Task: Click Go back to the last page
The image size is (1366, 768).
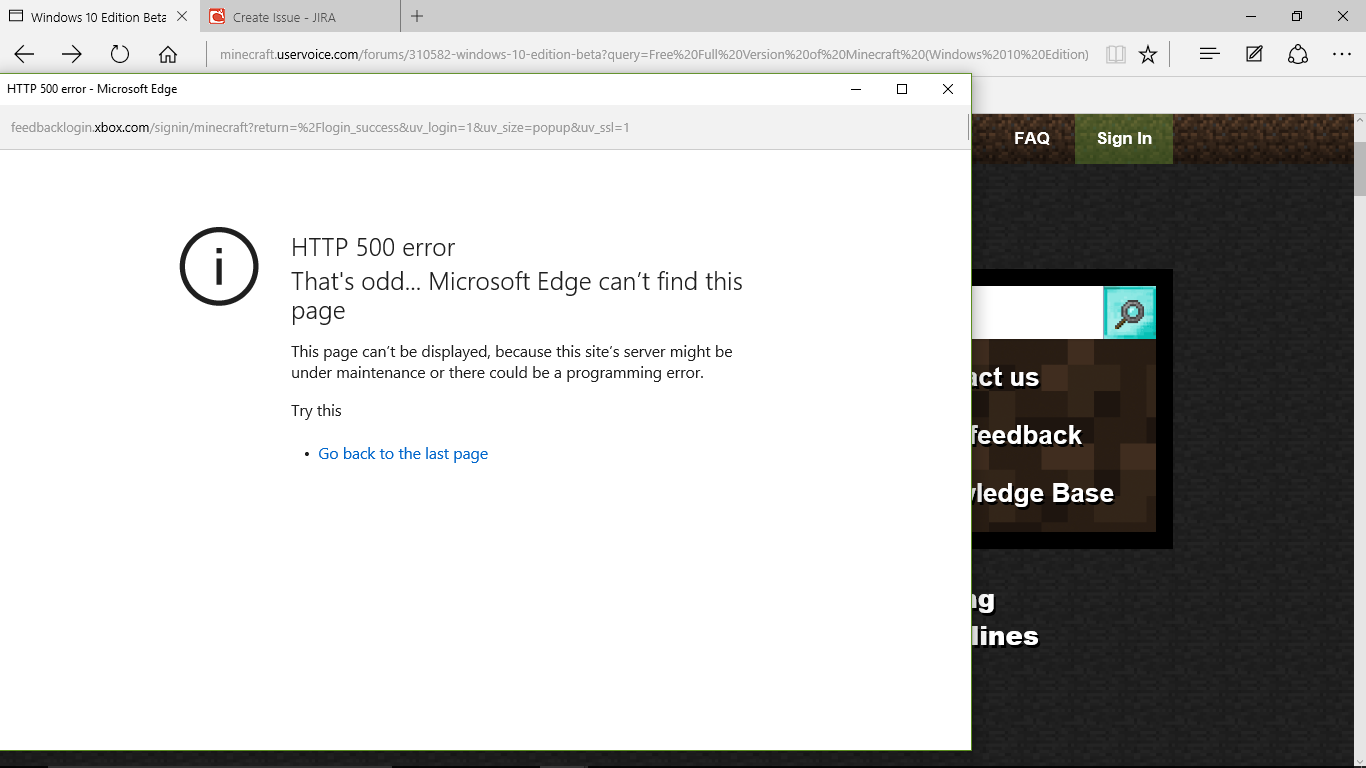Action: pos(403,454)
